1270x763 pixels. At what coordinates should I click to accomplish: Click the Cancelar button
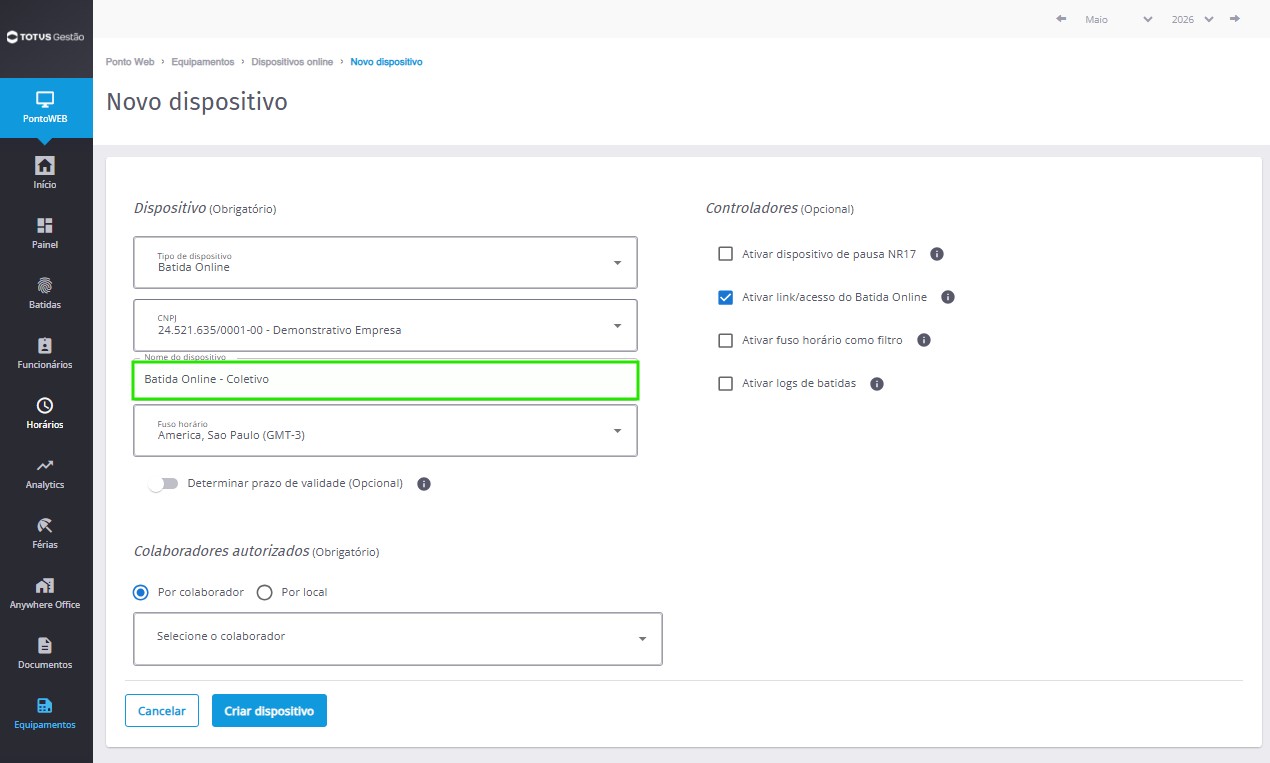pos(162,711)
